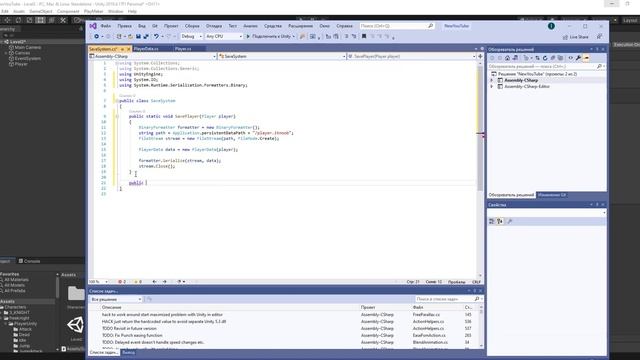Open the 100 % zoom level dropdown
640x360 pixels.
point(98,282)
